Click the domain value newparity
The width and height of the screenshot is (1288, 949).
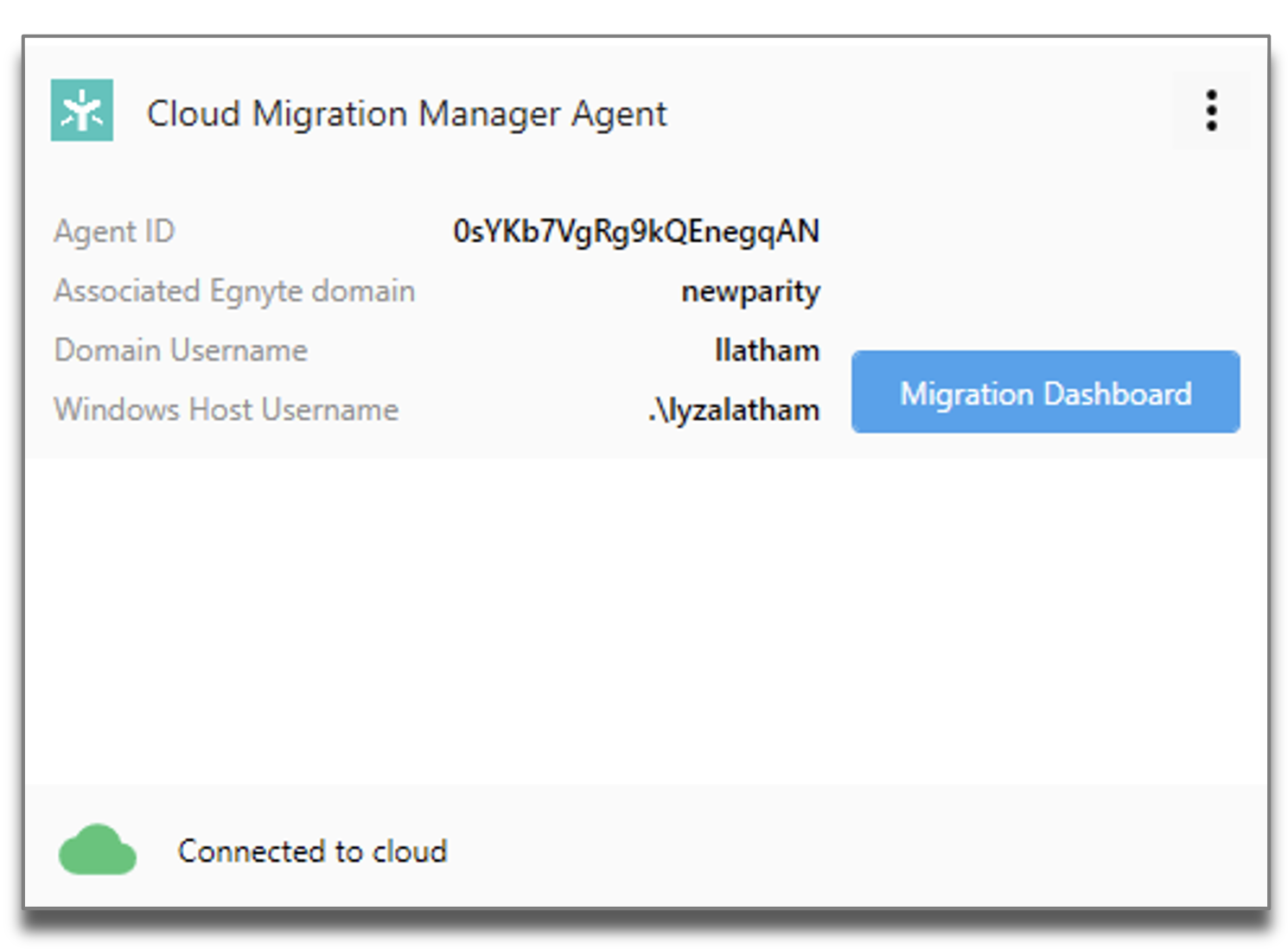pos(750,291)
